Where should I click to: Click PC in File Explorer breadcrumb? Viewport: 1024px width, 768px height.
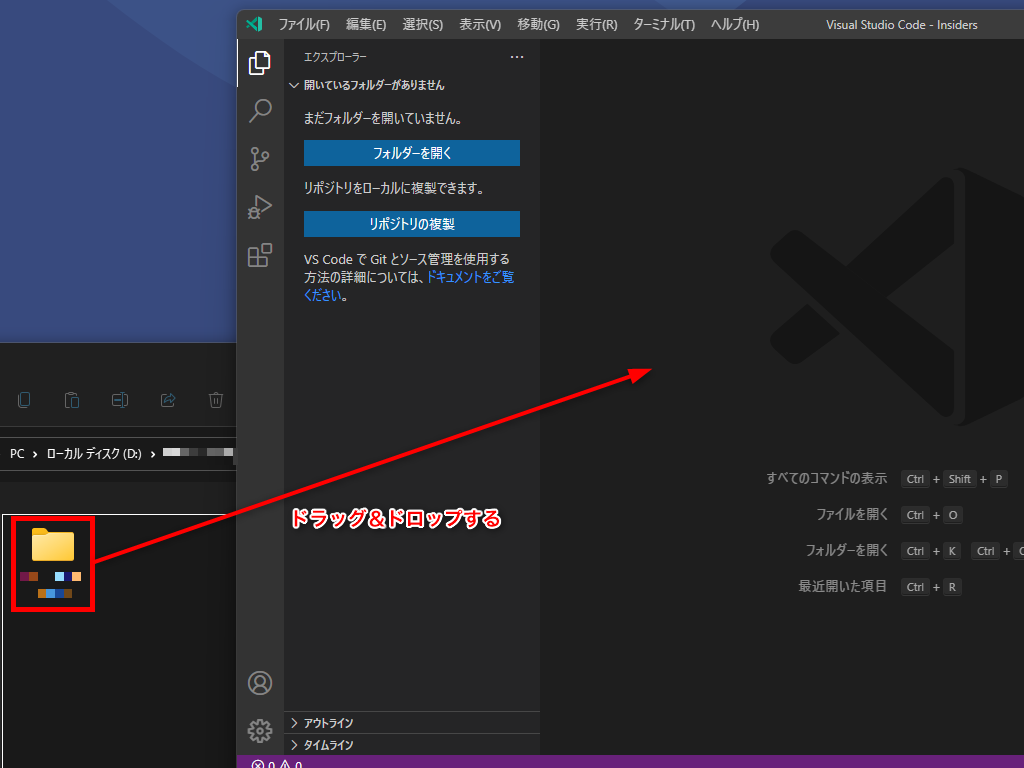tap(17, 454)
